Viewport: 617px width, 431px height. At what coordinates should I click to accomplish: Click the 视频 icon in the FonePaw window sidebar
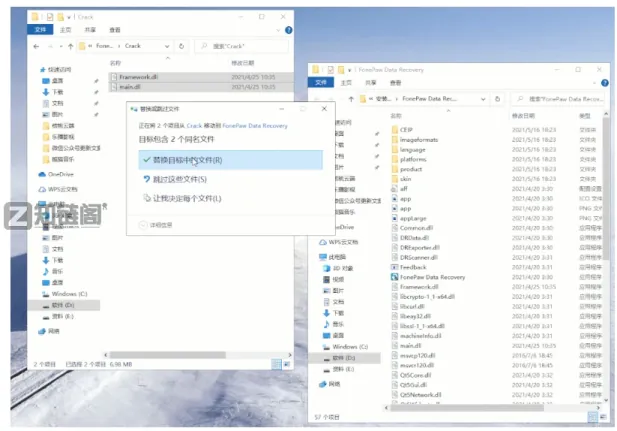coord(326,279)
